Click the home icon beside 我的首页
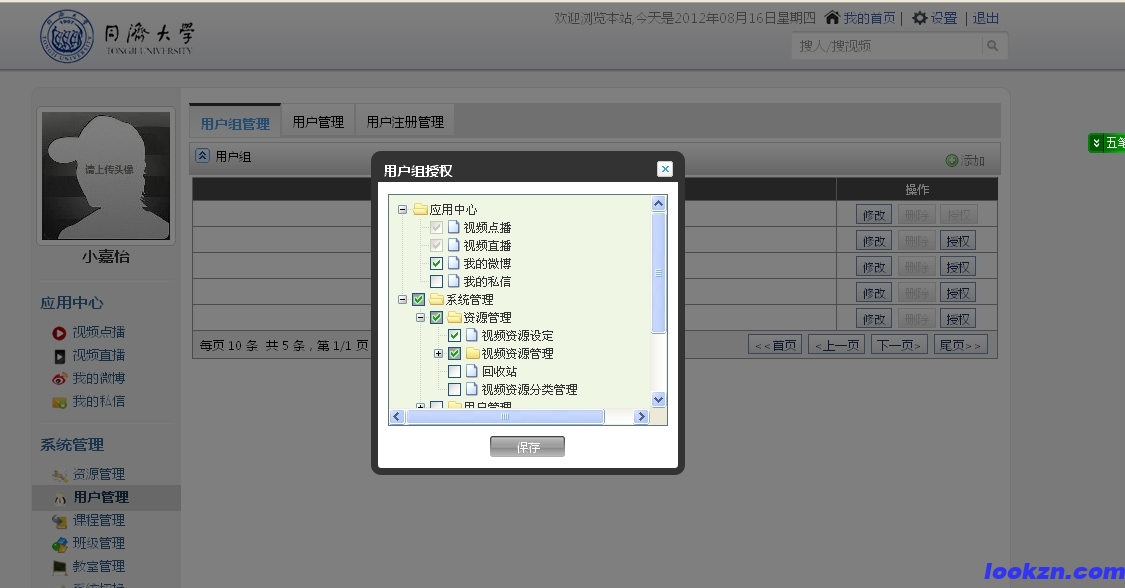Image resolution: width=1125 pixels, height=588 pixels. tap(832, 18)
